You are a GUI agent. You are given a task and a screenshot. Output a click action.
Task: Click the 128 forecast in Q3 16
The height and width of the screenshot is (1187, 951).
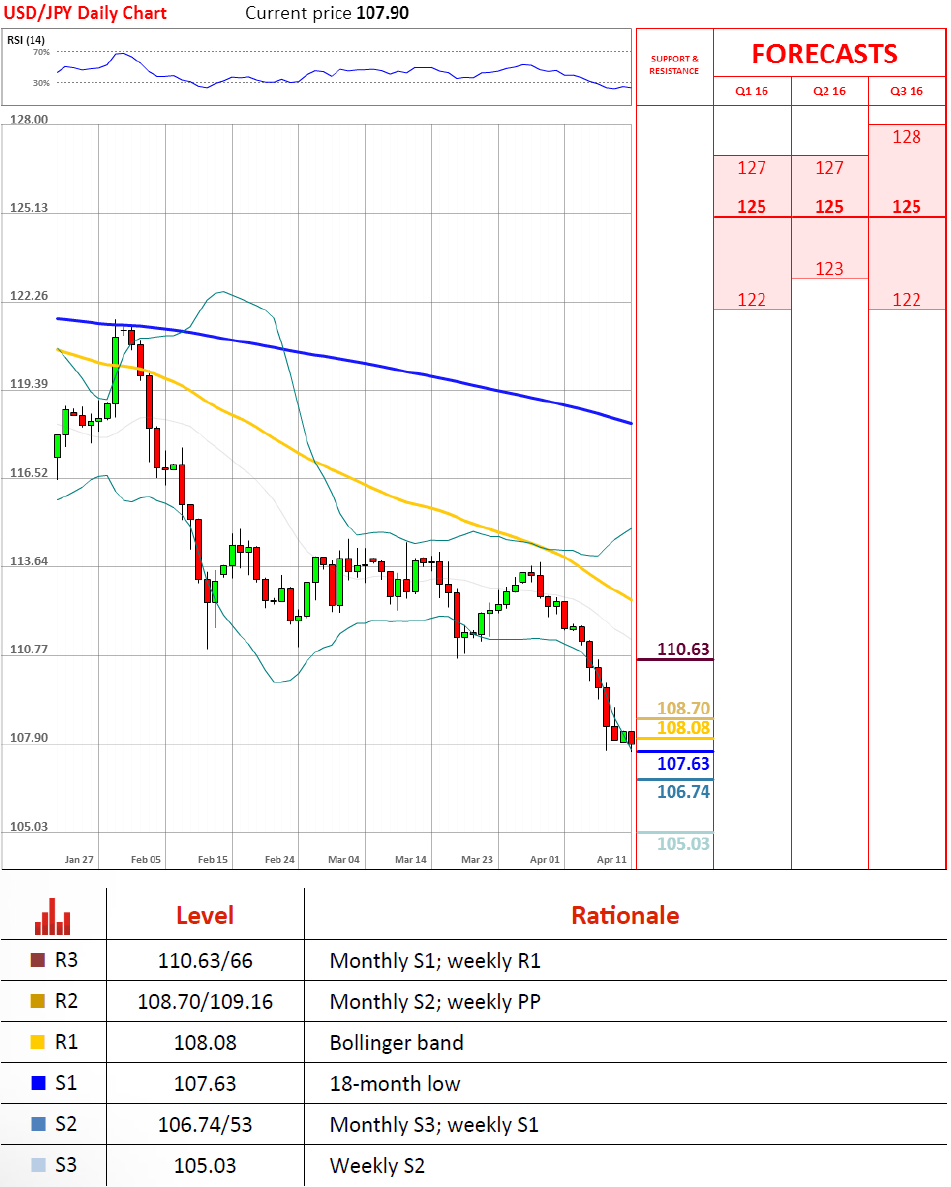click(x=906, y=137)
